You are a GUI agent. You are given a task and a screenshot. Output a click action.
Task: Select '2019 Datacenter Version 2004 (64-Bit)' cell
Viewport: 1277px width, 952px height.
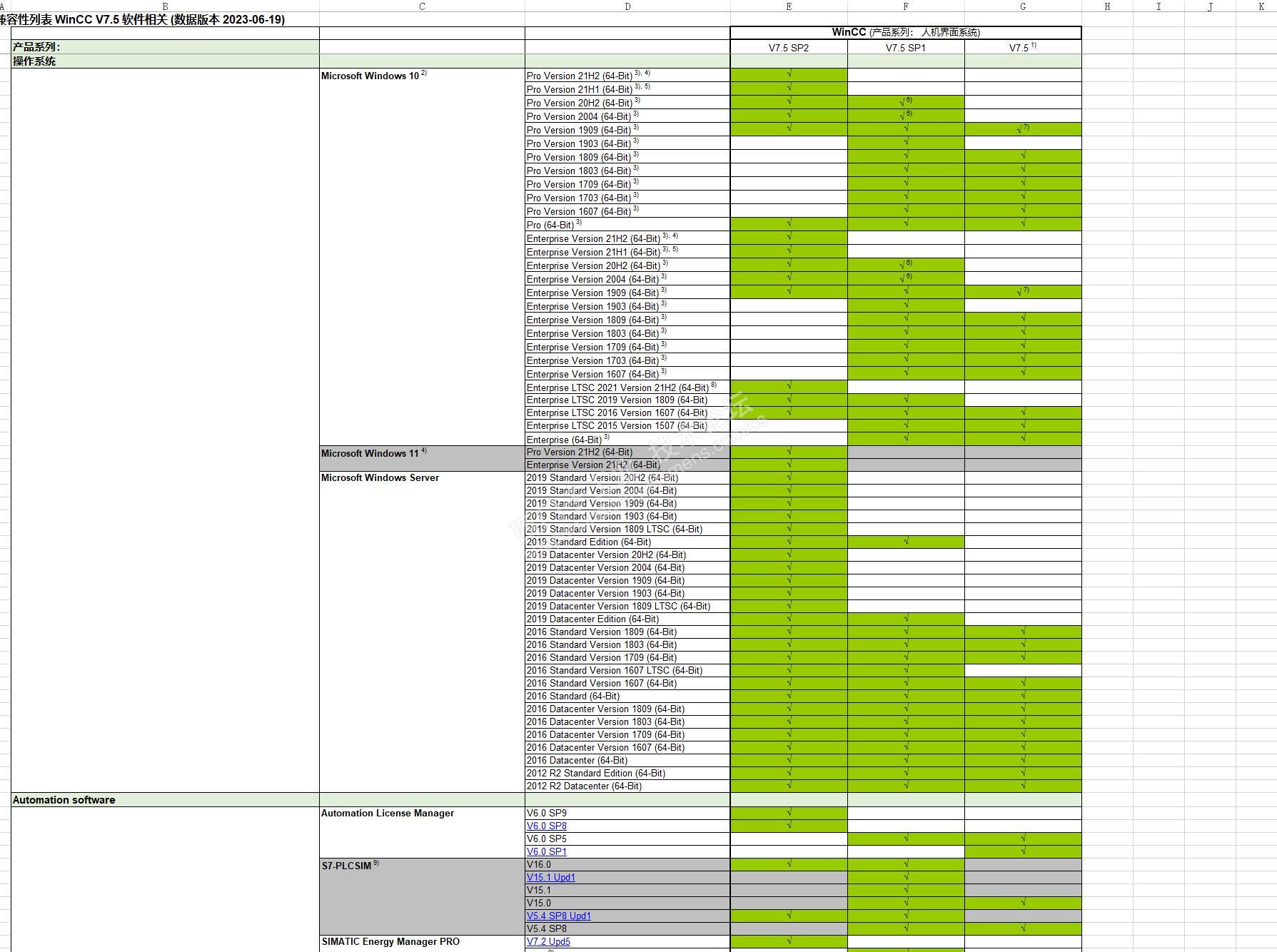click(x=627, y=568)
